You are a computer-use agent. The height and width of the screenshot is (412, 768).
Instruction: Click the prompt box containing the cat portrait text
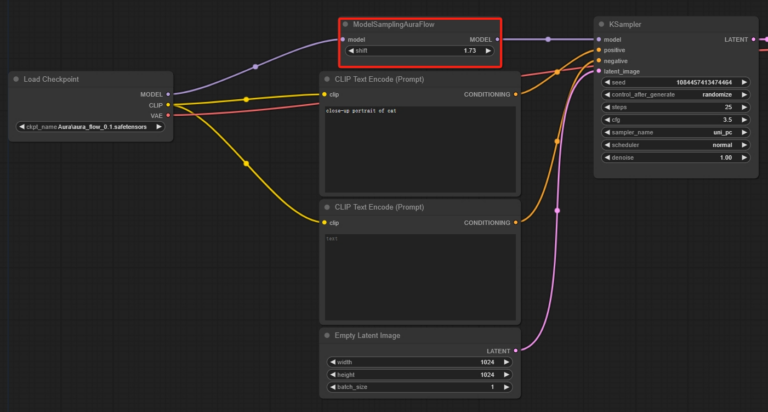coord(419,148)
